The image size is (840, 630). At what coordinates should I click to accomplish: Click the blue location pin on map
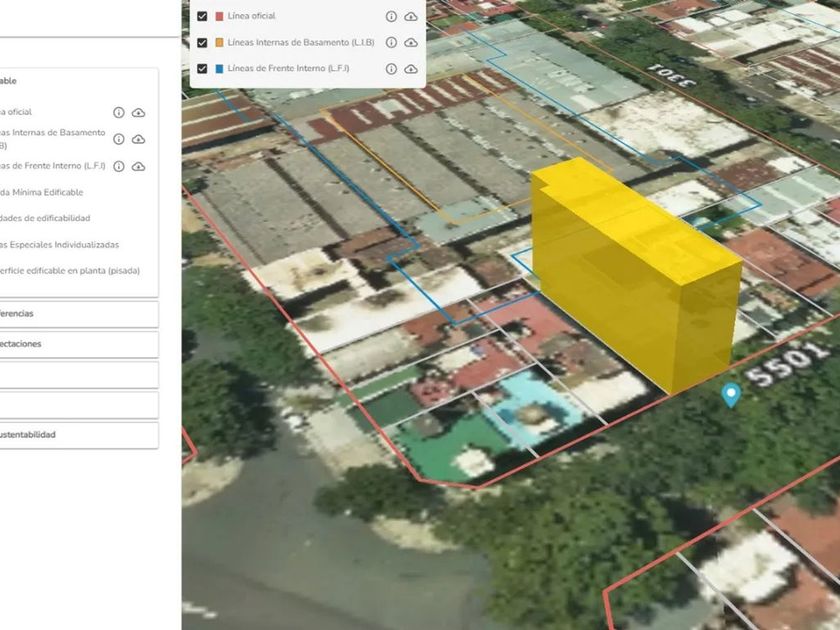coord(731,395)
